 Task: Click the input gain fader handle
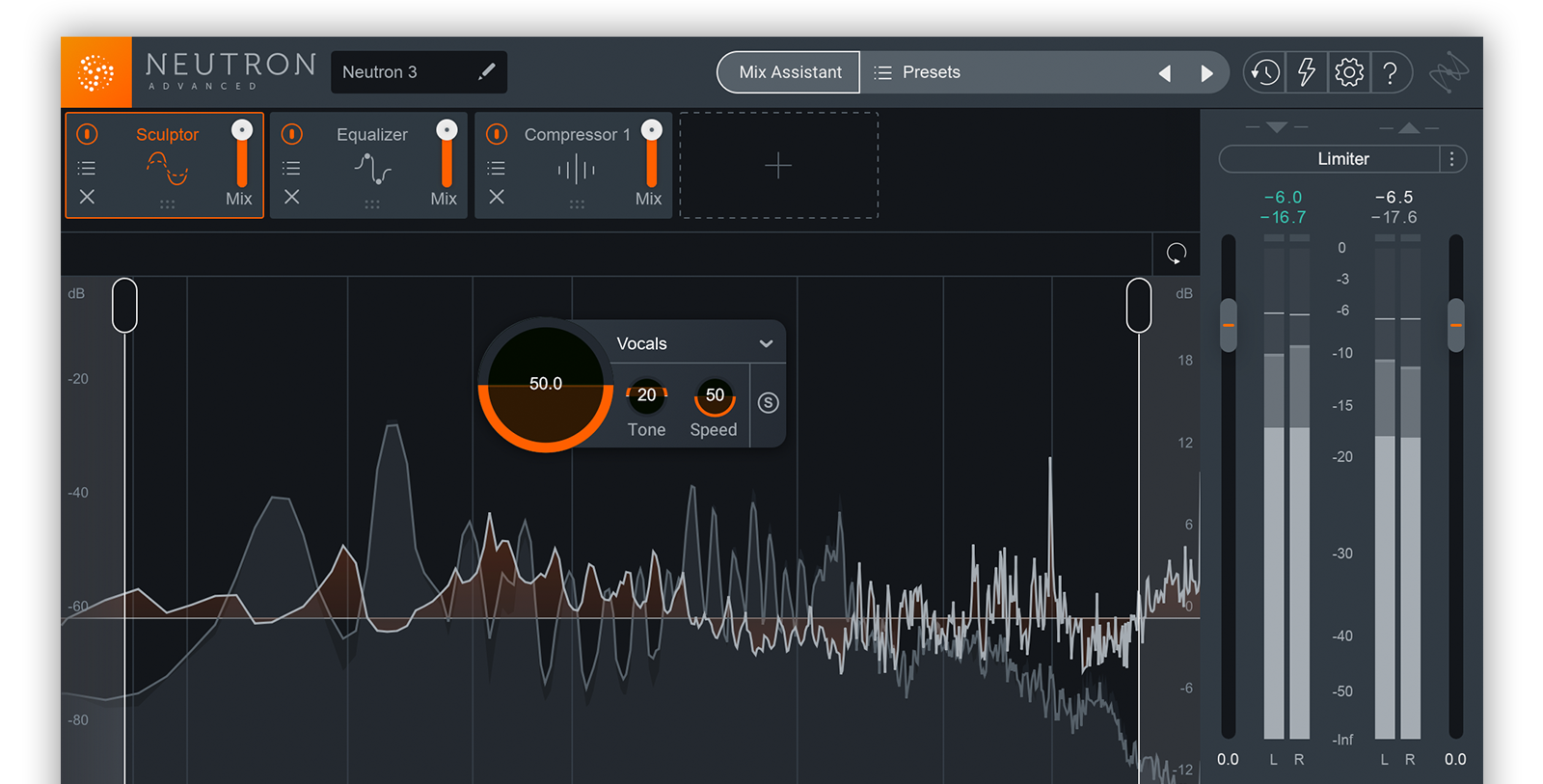coord(1229,325)
